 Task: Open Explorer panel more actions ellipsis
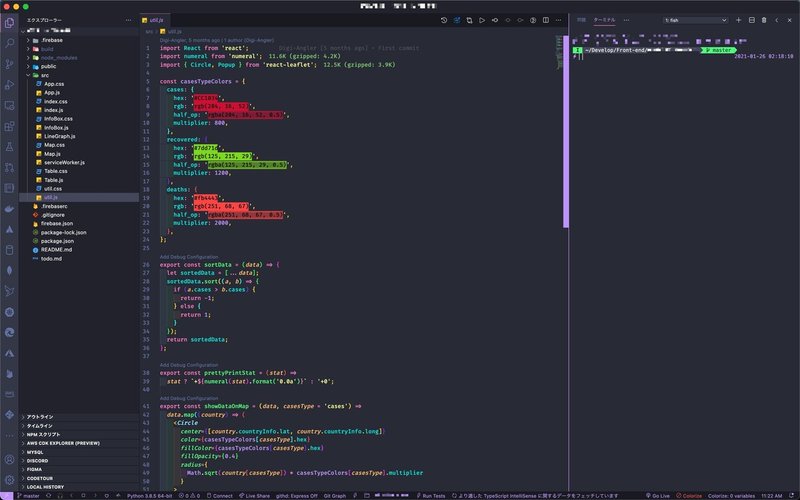click(129, 20)
